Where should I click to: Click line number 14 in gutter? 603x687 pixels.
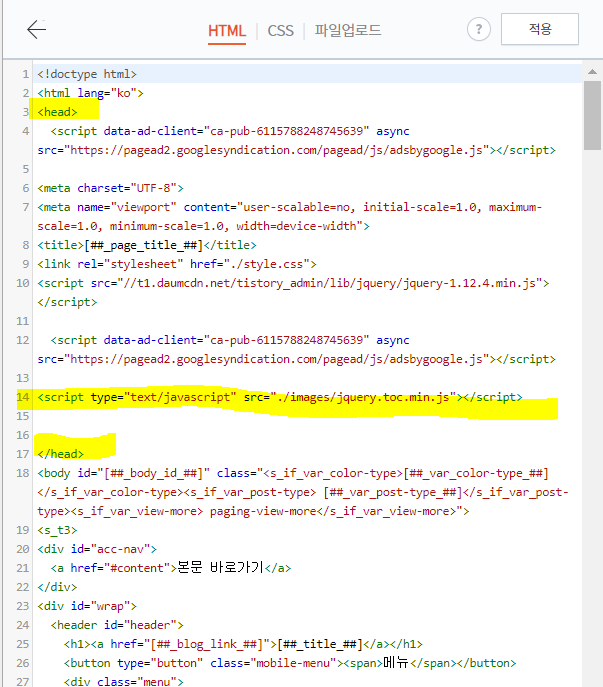coord(23,397)
